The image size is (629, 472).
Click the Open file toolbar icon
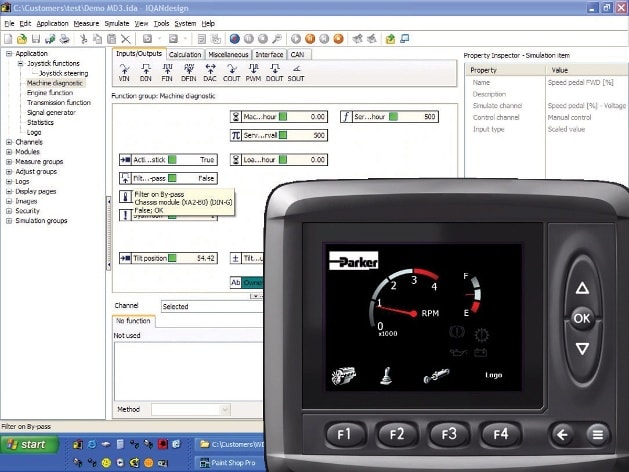pyautogui.click(x=22, y=39)
